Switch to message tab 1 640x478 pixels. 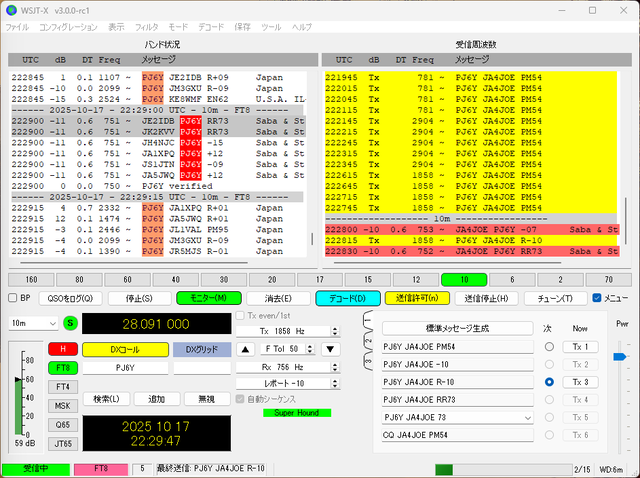point(368,321)
